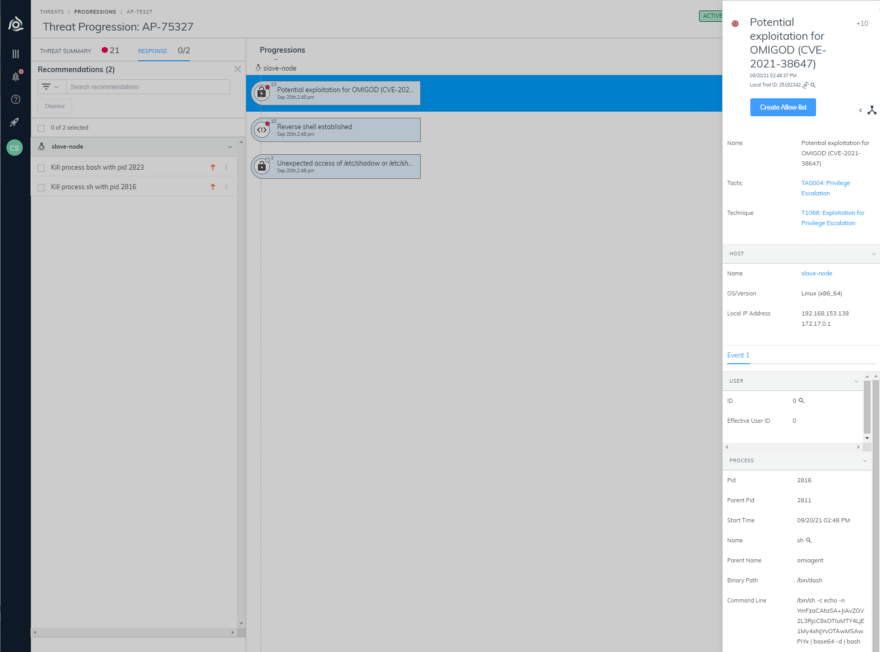Switch to the Threat Summary tab

pyautogui.click(x=66, y=51)
